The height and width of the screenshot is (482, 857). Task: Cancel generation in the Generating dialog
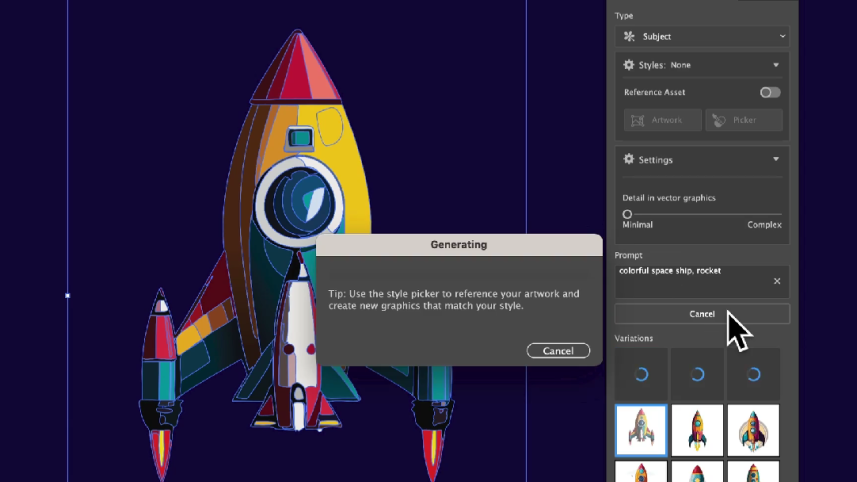click(558, 351)
